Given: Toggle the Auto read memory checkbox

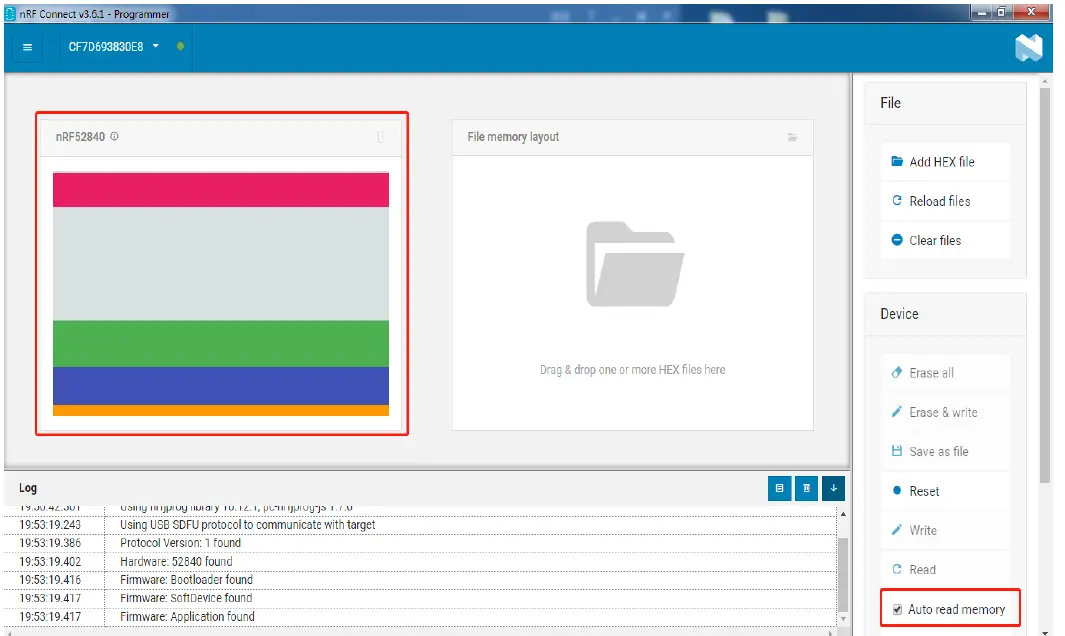Looking at the screenshot, I should pyautogui.click(x=897, y=610).
